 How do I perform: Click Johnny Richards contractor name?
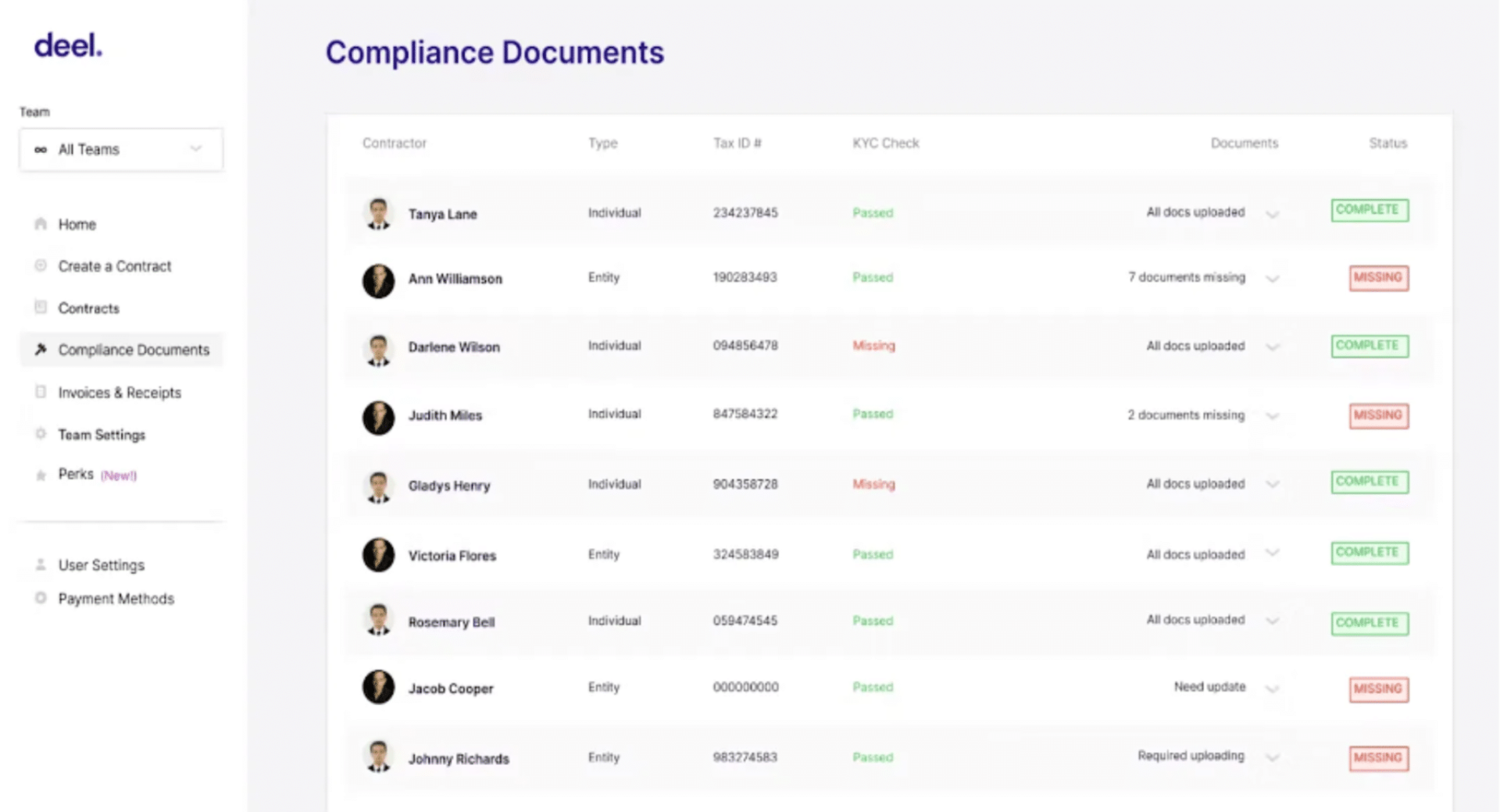[x=458, y=759]
